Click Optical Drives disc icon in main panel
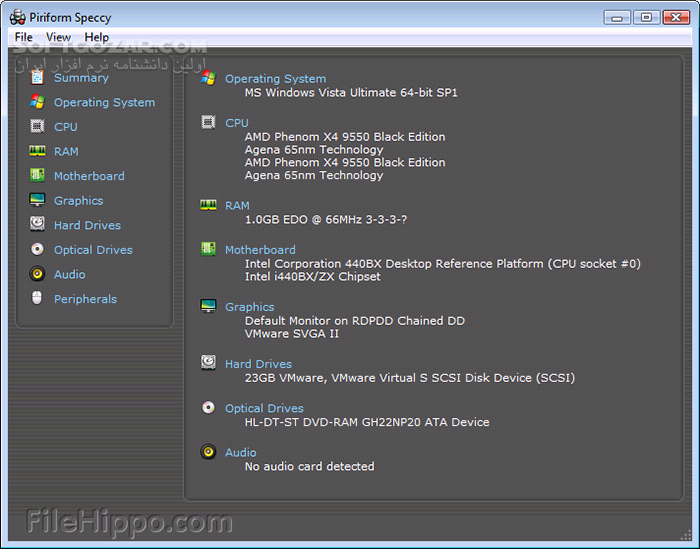700x549 pixels. coord(208,408)
